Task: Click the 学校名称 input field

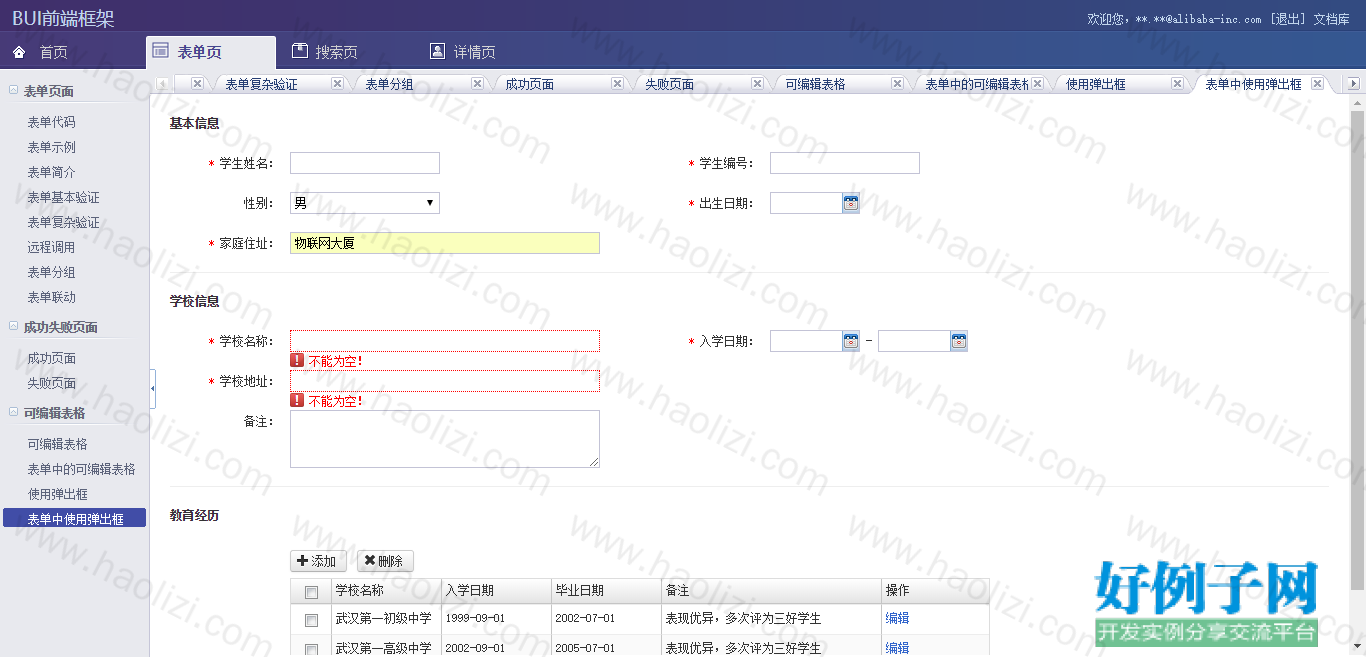Action: tap(445, 341)
